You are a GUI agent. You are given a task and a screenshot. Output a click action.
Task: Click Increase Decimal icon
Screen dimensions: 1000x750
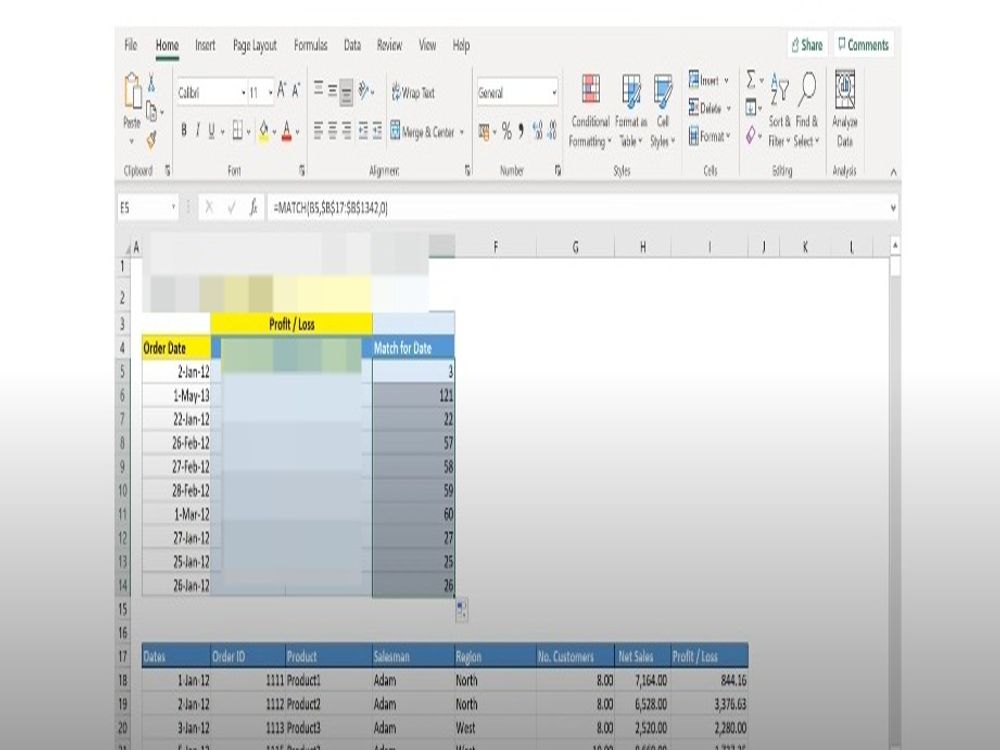pyautogui.click(x=537, y=131)
